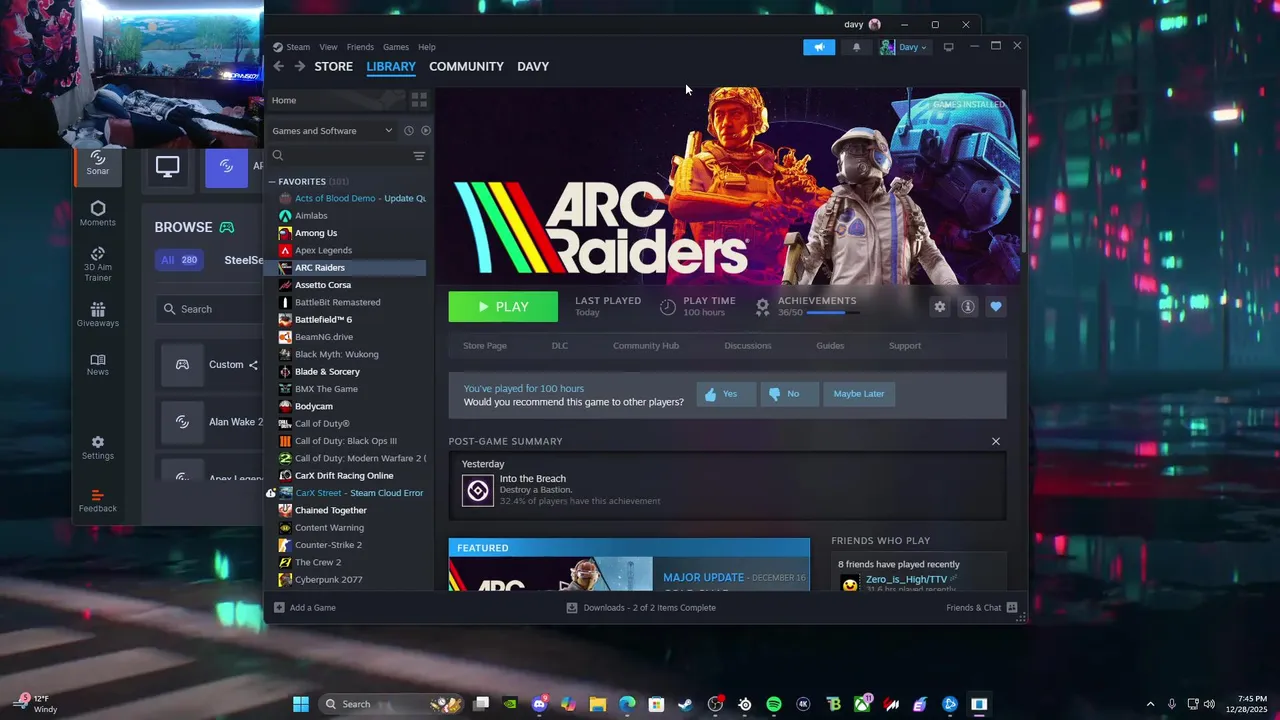Go forward with Steam's forward arrow
The width and height of the screenshot is (1280, 720).
299,66
